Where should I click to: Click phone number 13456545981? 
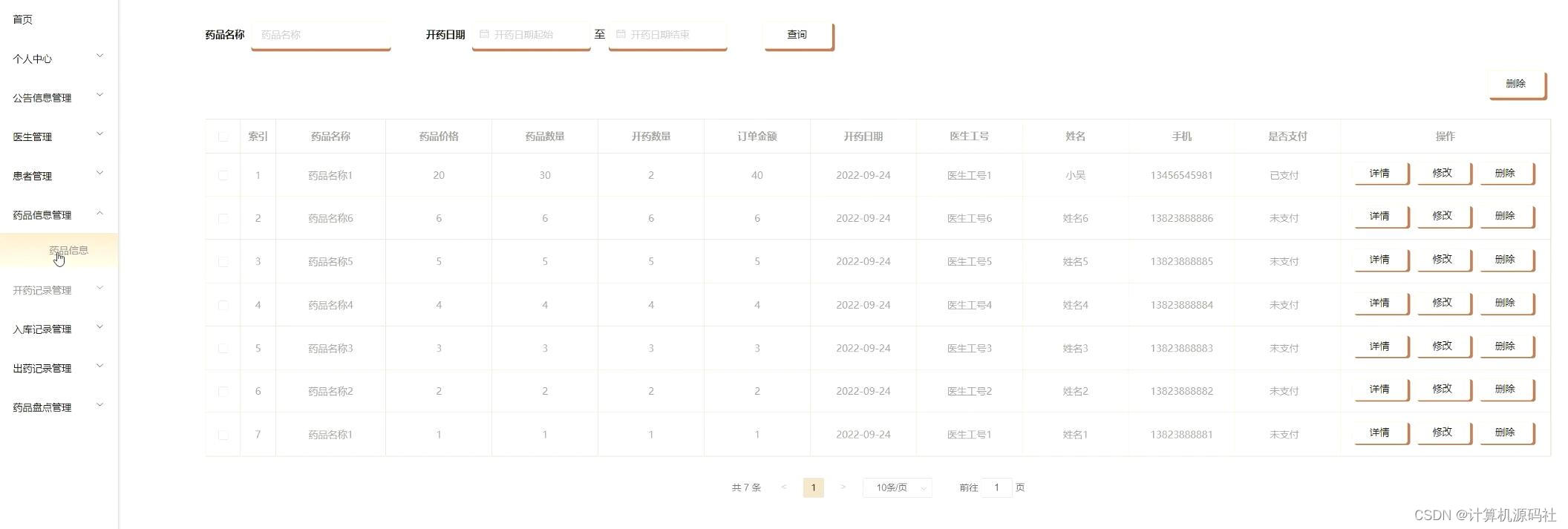point(1181,176)
